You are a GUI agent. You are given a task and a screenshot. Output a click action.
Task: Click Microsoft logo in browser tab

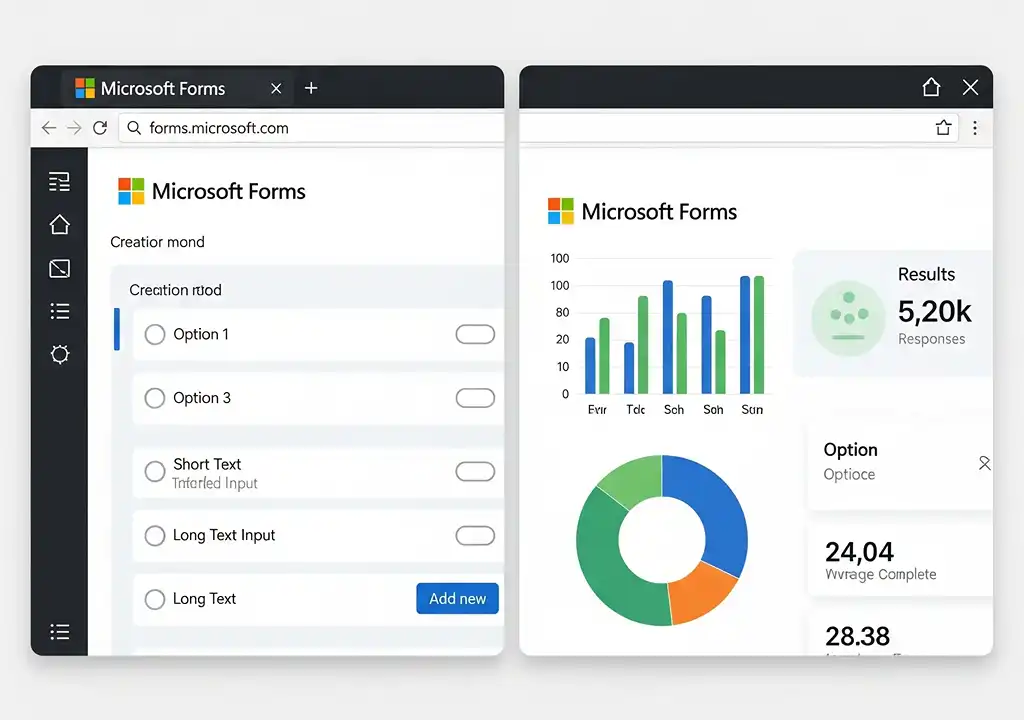tap(85, 88)
